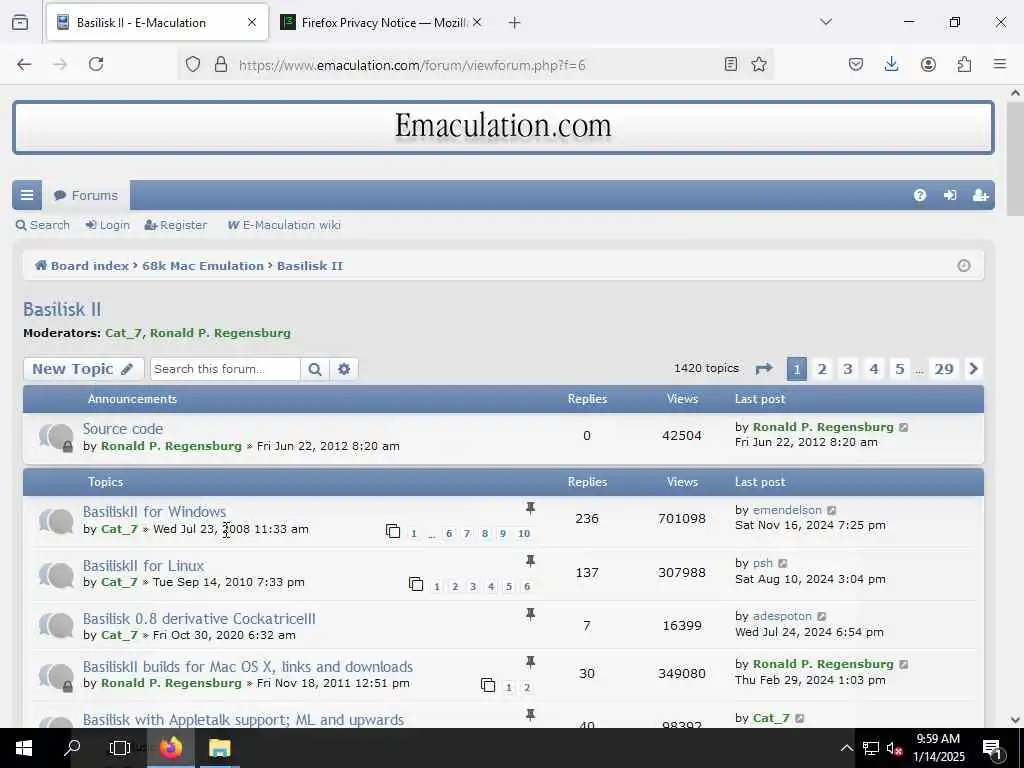Click the Search link under navbar

(43, 225)
